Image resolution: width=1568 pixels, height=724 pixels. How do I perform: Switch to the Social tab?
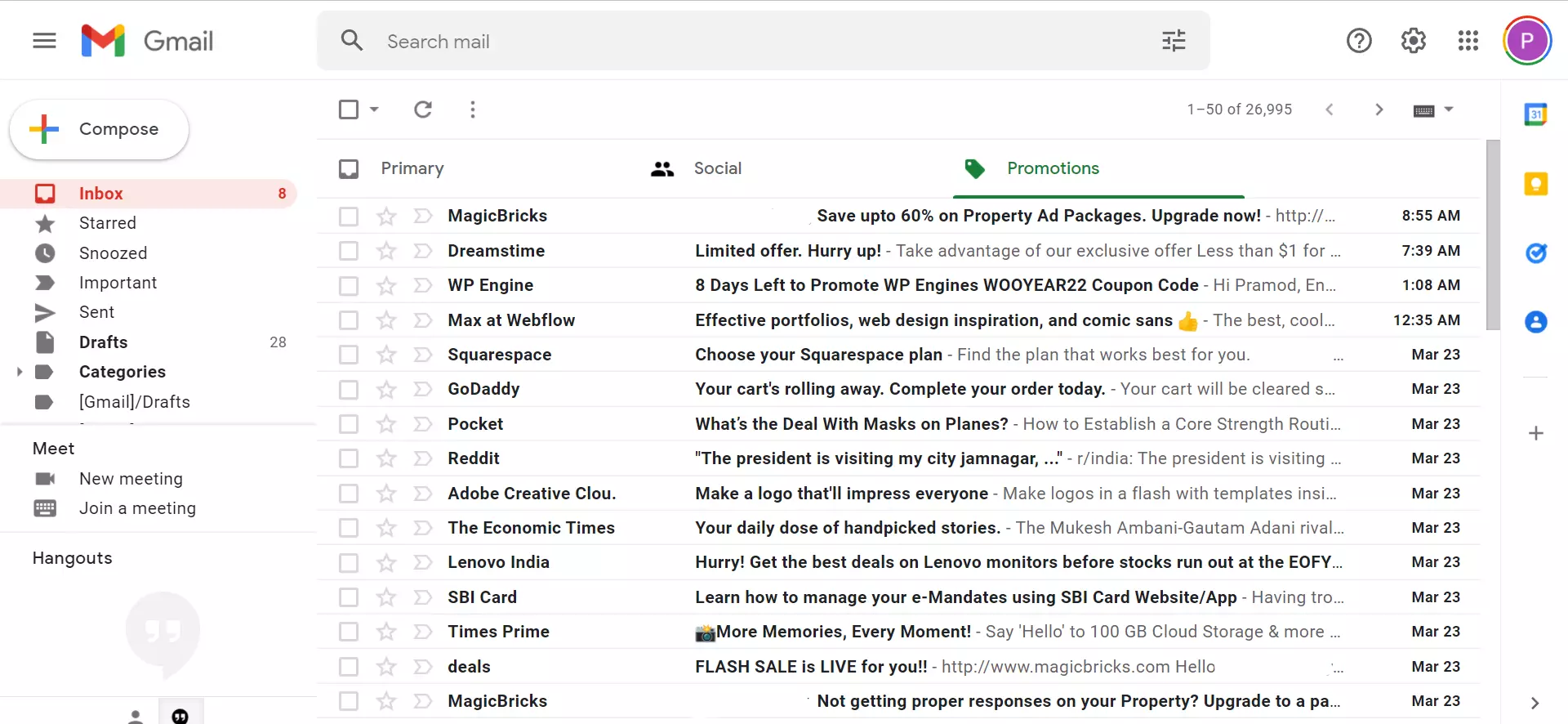click(718, 168)
